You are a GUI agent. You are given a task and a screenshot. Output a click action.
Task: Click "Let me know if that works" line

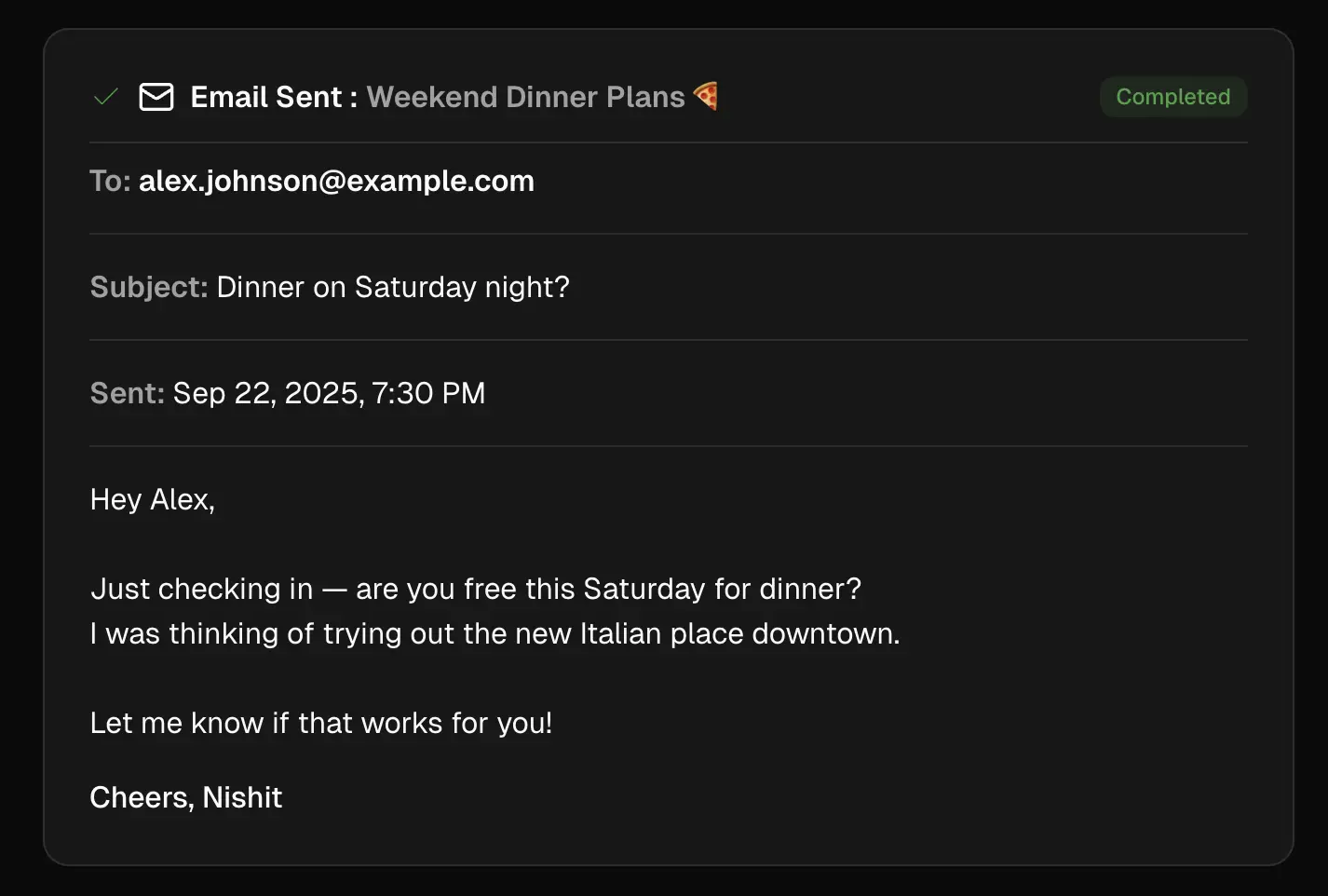point(320,723)
